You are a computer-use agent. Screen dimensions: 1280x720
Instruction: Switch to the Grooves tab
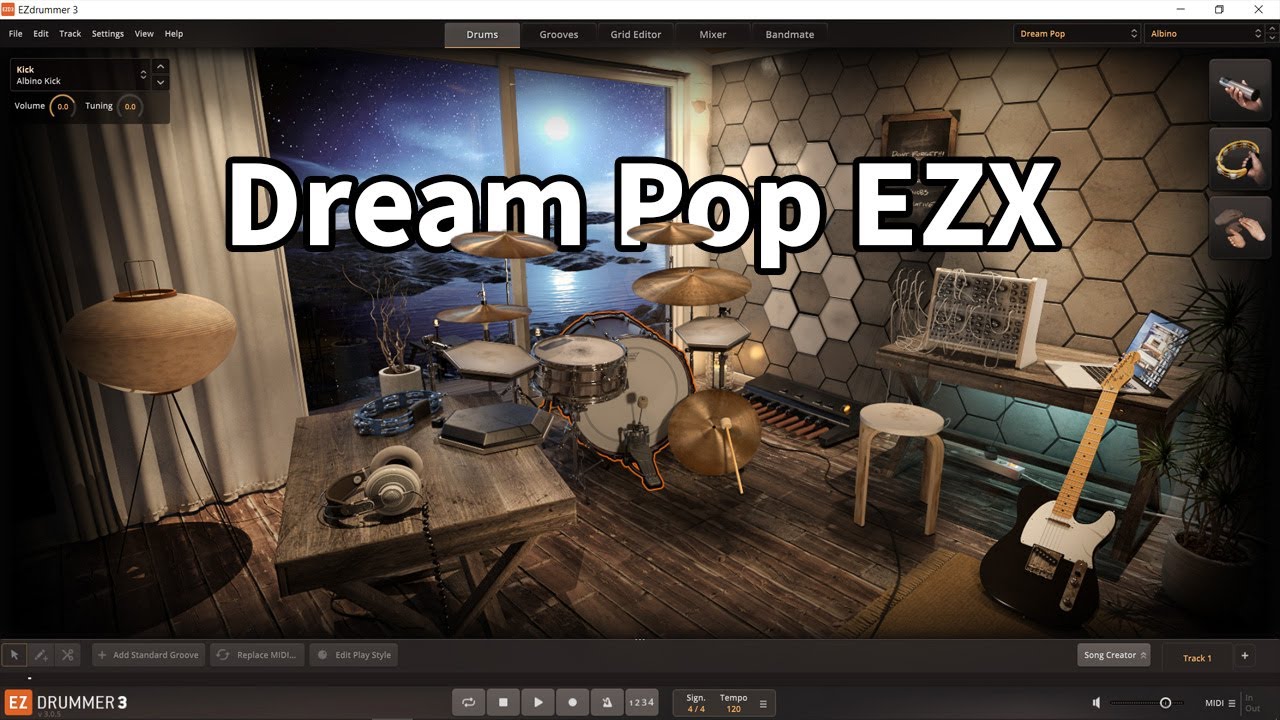click(x=559, y=34)
